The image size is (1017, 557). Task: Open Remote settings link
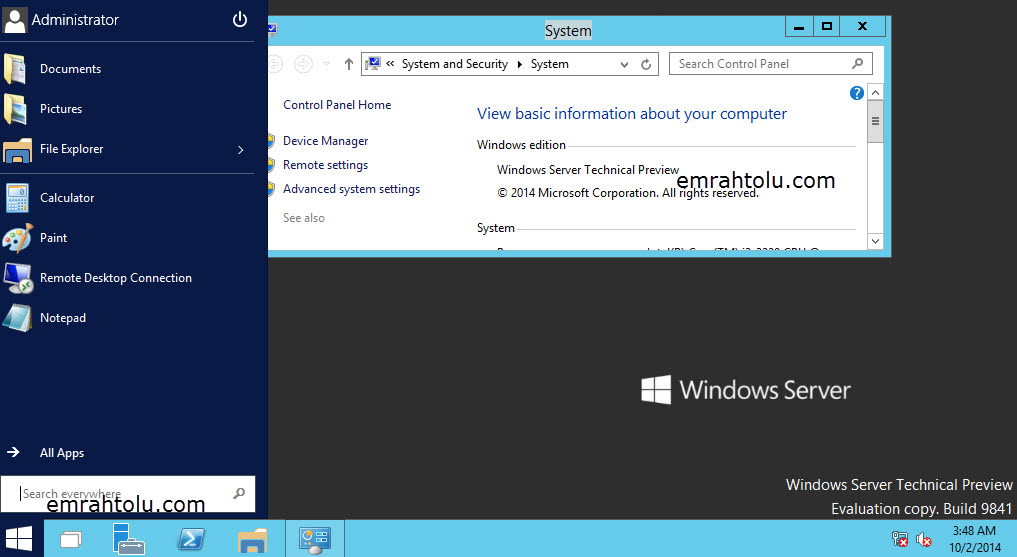point(326,165)
